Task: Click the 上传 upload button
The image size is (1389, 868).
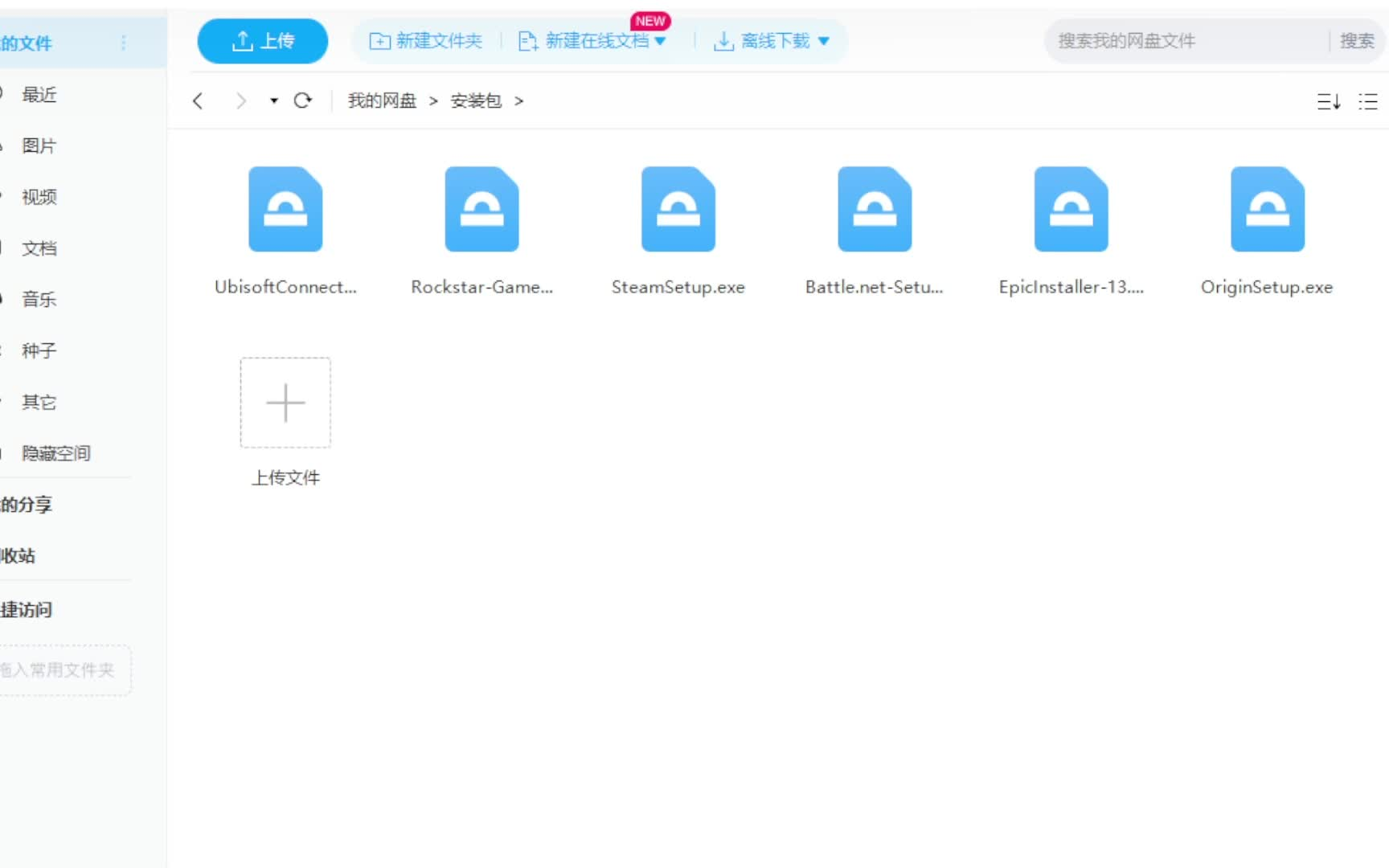Action: point(262,41)
